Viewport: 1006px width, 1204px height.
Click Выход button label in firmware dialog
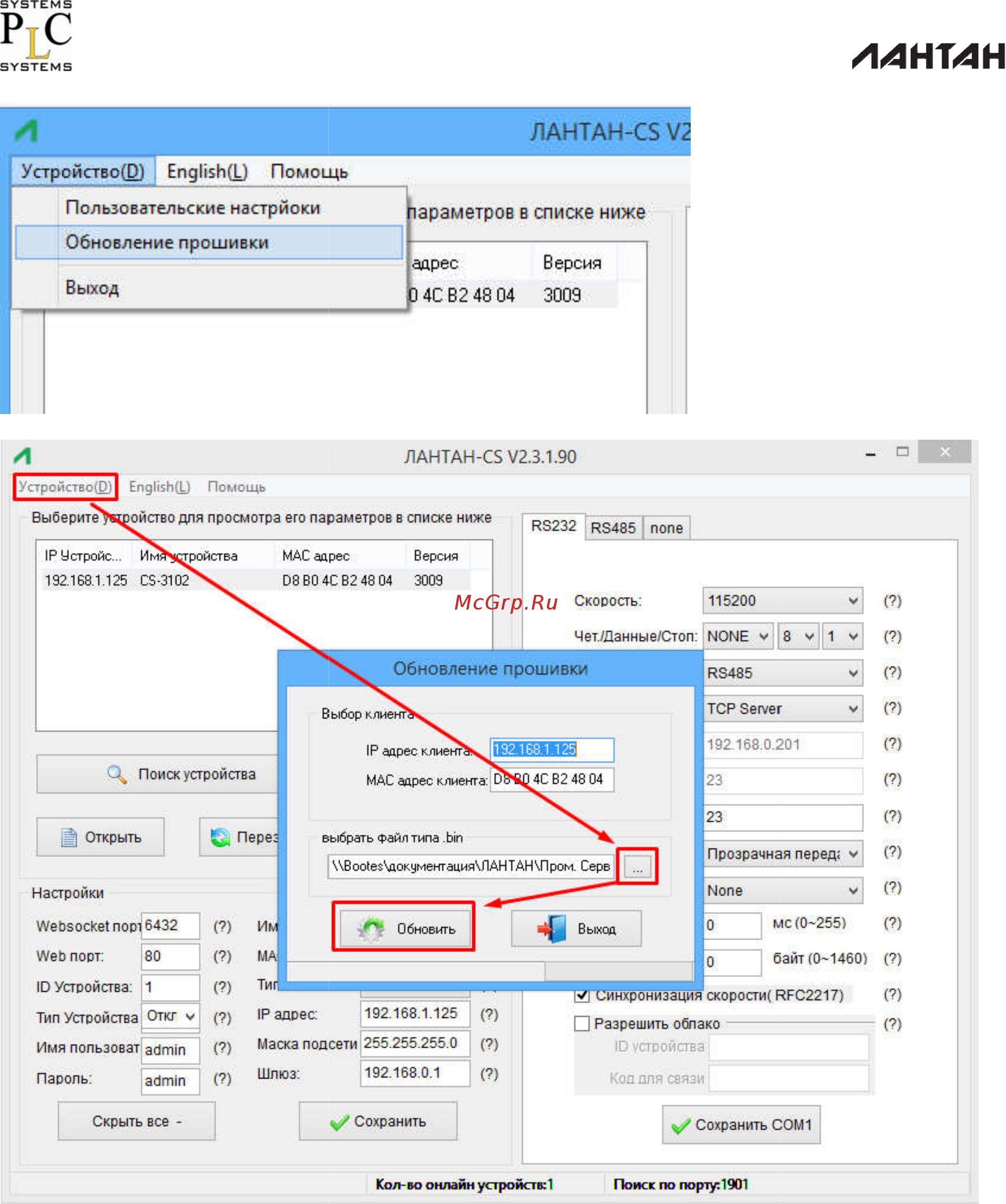tap(597, 929)
